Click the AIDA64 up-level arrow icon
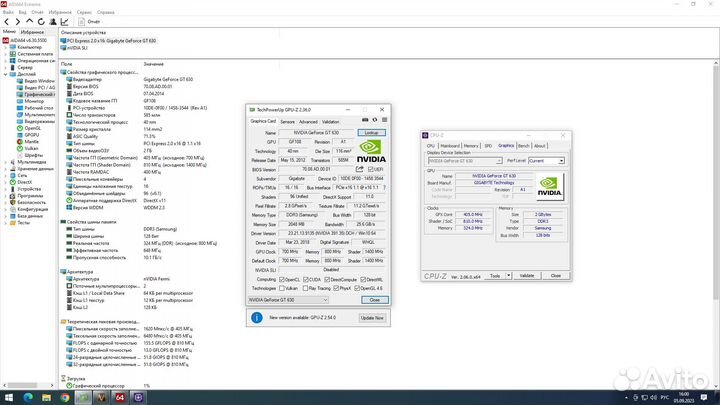This screenshot has width=720, height=405. [x=29, y=22]
